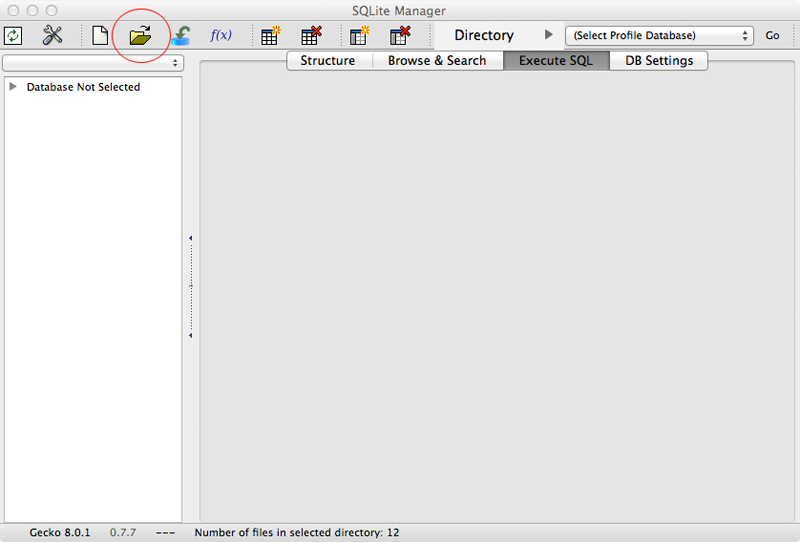
Task: Switch to the Execute SQL tab
Action: pos(556,61)
